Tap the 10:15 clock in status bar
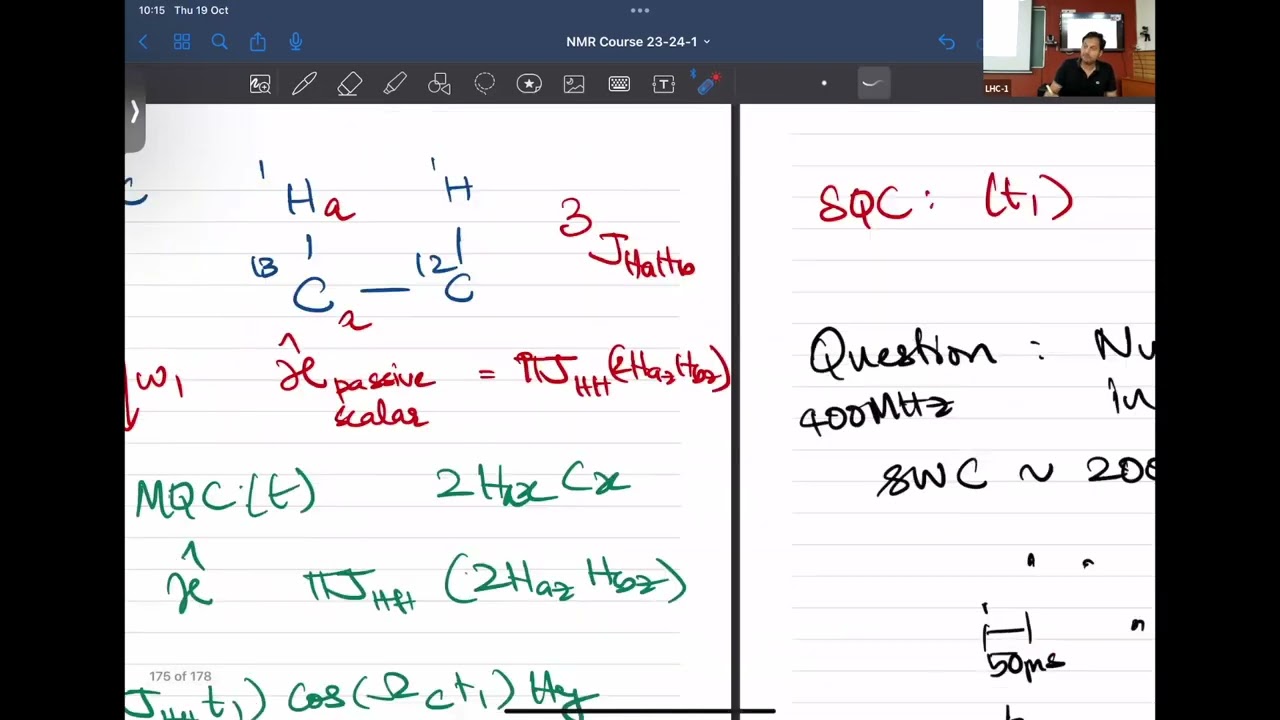This screenshot has height=720, width=1280. coord(152,10)
